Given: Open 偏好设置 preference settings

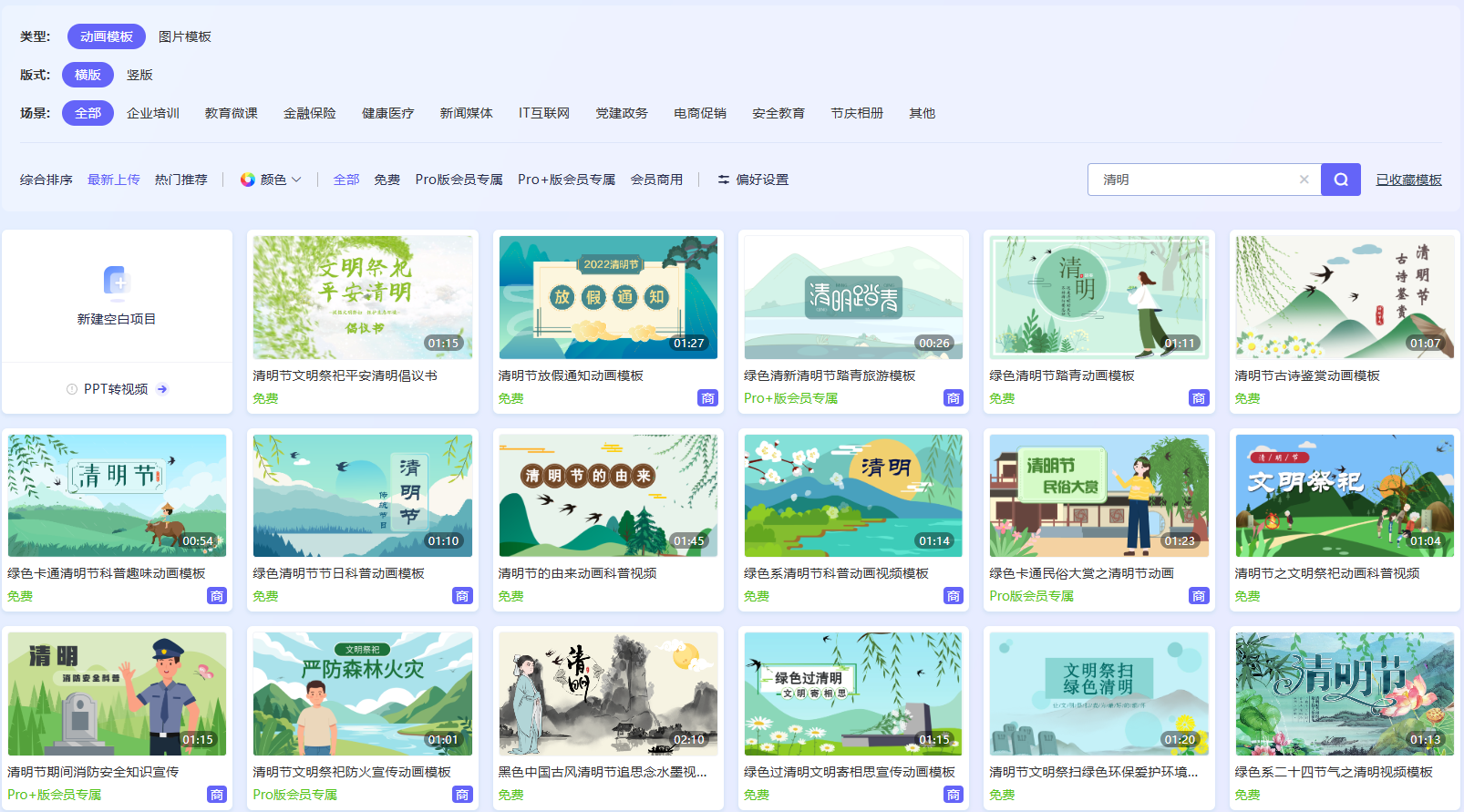Looking at the screenshot, I should pos(753,180).
